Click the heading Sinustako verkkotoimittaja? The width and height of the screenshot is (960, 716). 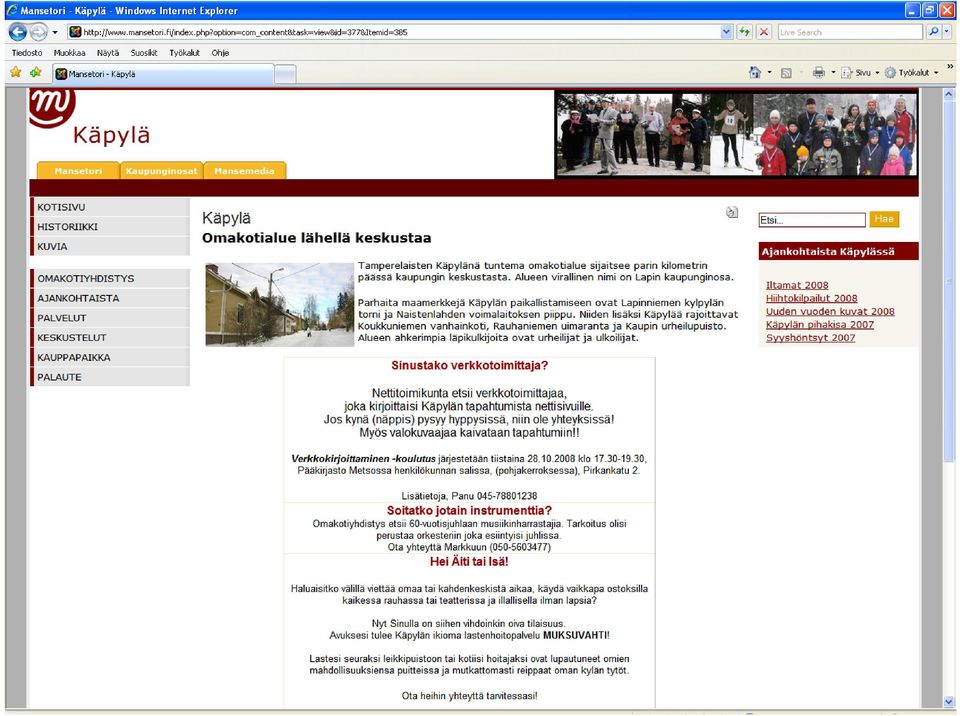[470, 366]
